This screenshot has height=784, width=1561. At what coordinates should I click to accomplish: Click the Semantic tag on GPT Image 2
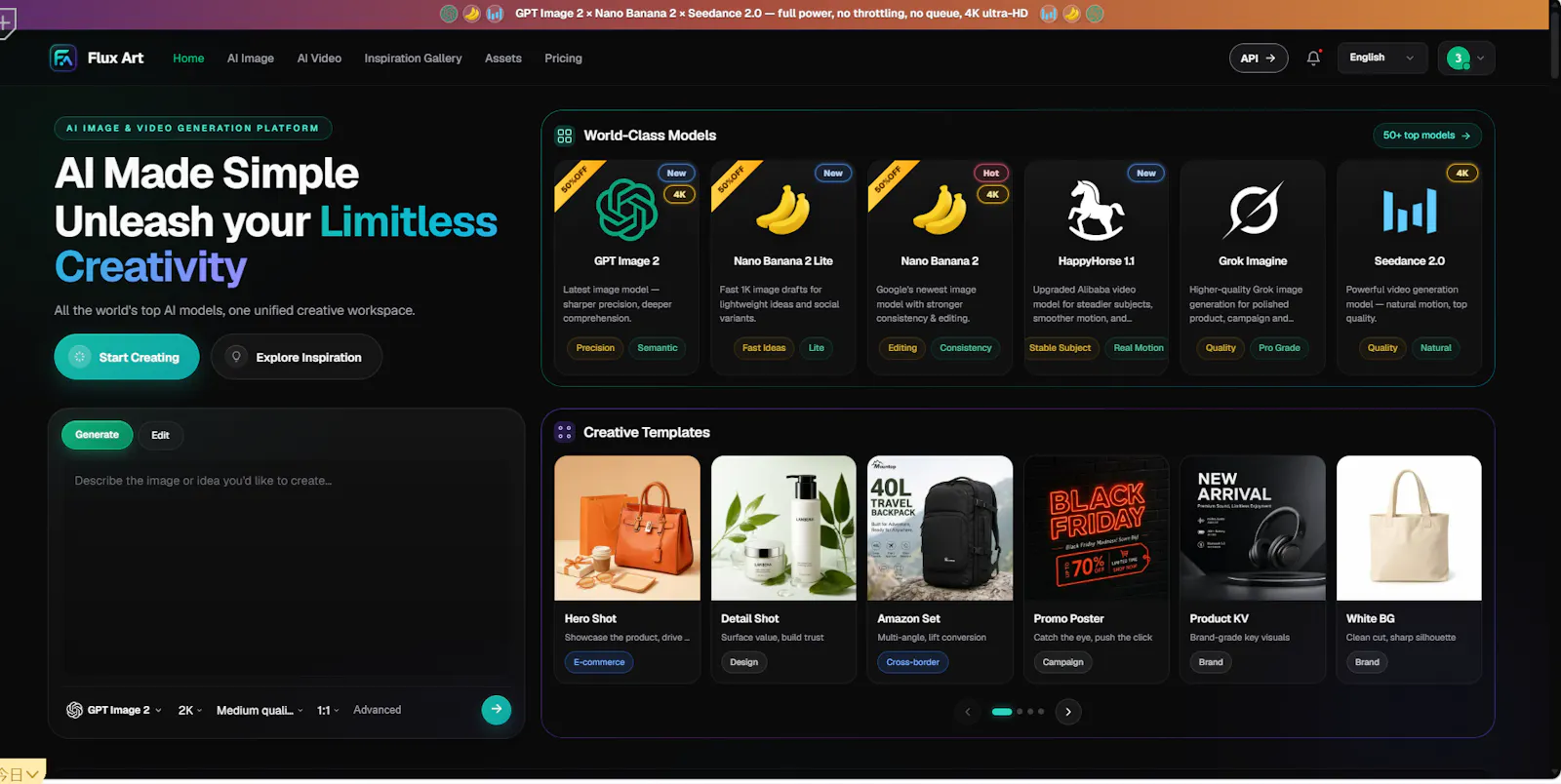pyautogui.click(x=658, y=348)
